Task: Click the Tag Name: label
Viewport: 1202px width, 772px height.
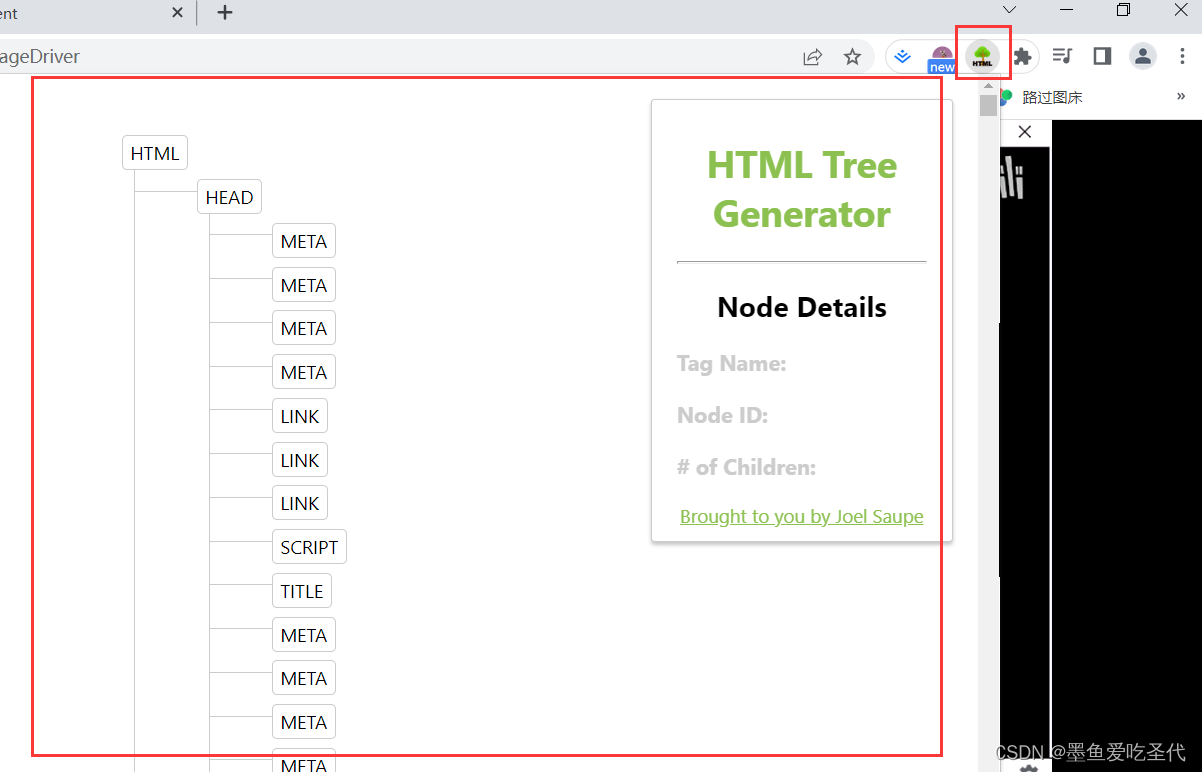Action: tap(731, 363)
